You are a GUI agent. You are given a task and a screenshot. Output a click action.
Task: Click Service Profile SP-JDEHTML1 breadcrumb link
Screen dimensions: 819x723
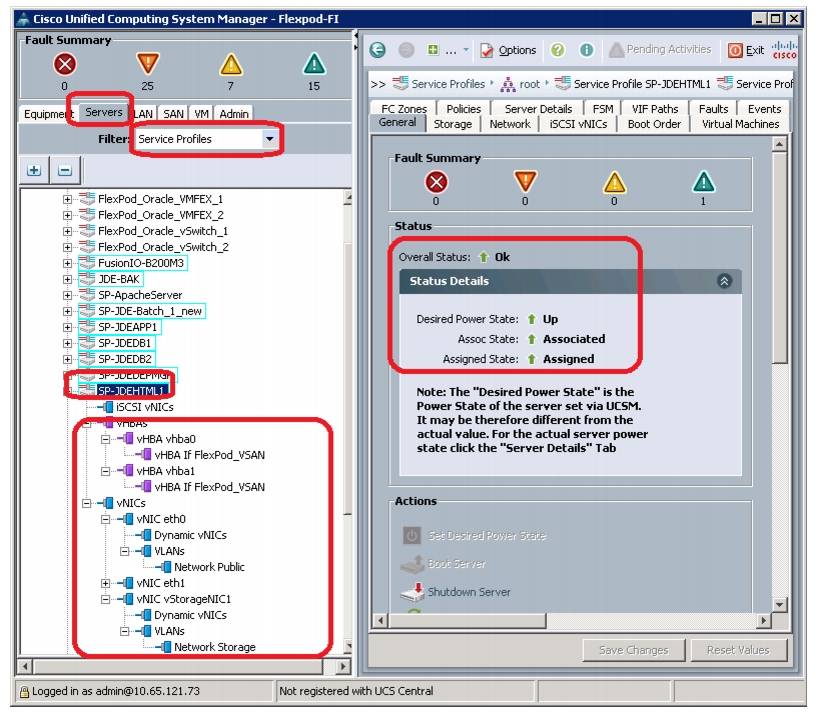point(642,84)
